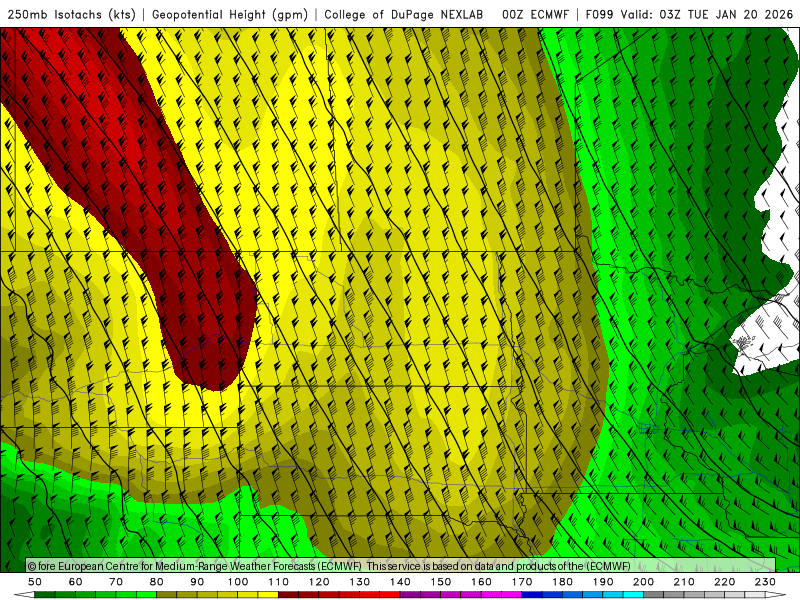Screen dimensions: 800x600
Task: Click the 'Valid: 03Z TUE JAN 20 2026' text
Action: [x=707, y=15]
